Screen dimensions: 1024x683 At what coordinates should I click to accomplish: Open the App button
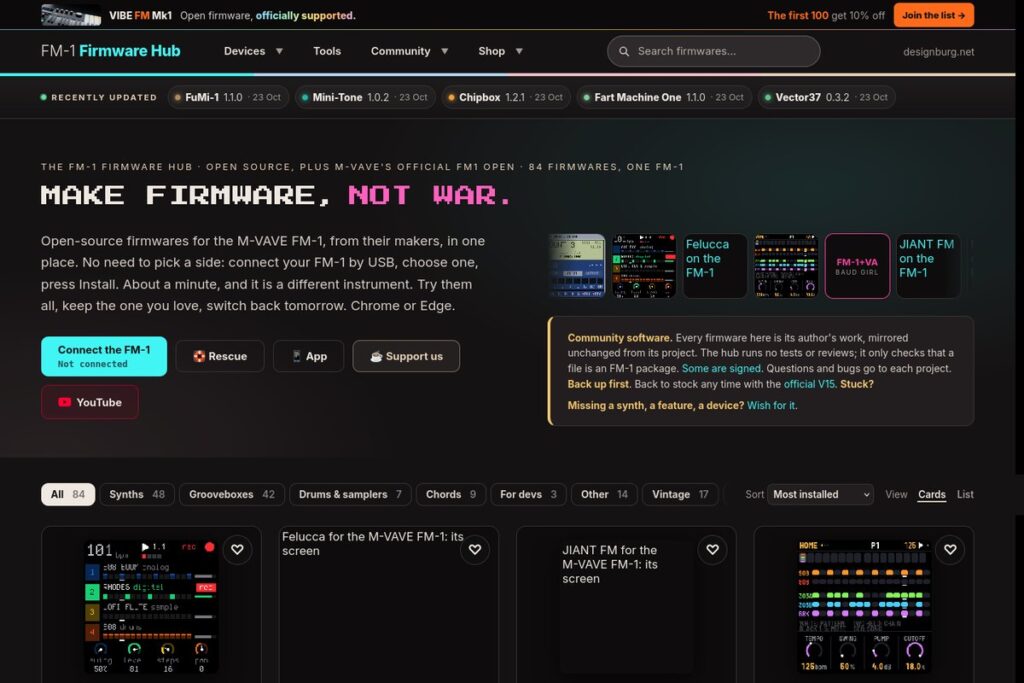click(x=308, y=356)
